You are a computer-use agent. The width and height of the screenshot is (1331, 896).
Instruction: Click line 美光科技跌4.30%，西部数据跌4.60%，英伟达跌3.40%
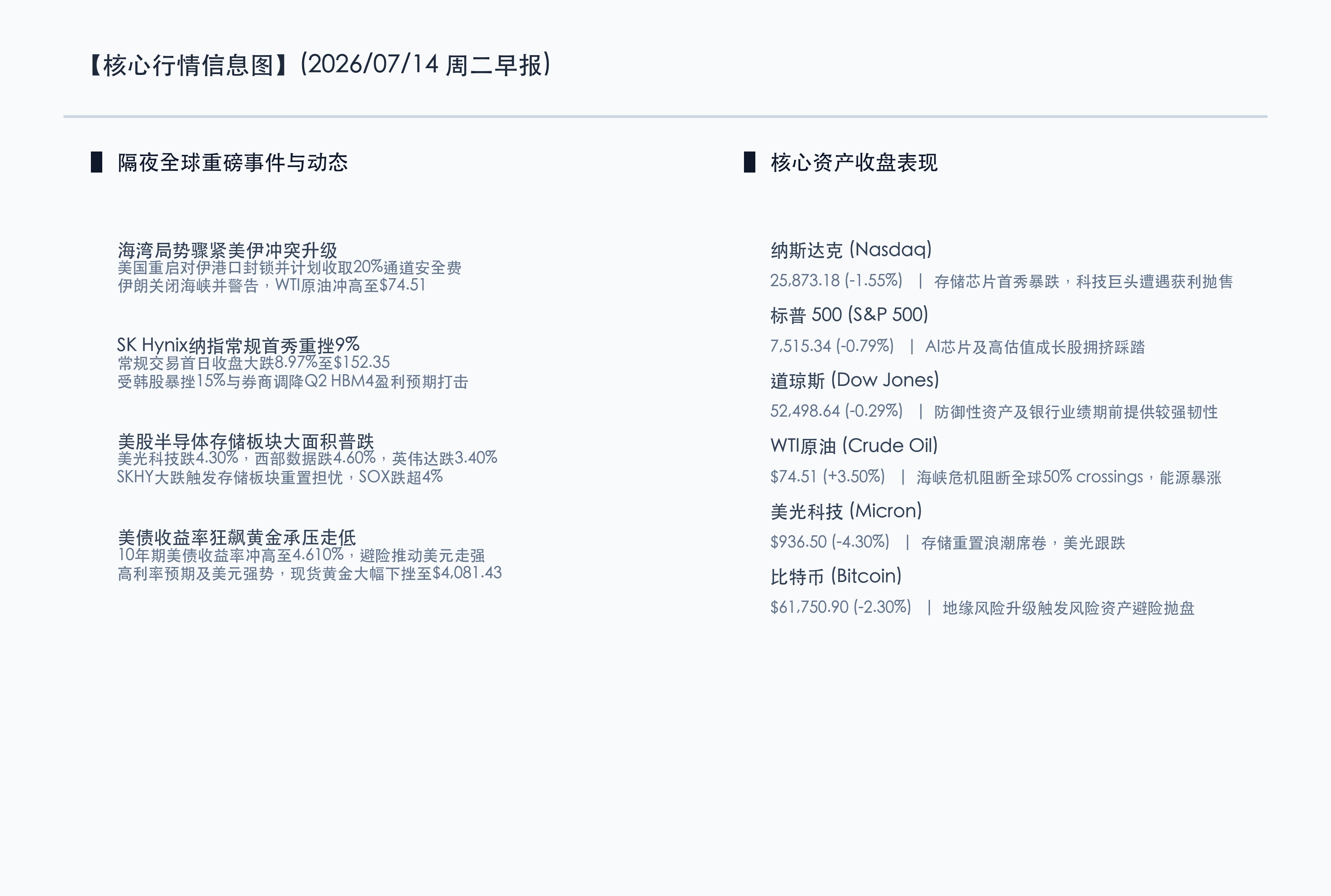[307, 458]
